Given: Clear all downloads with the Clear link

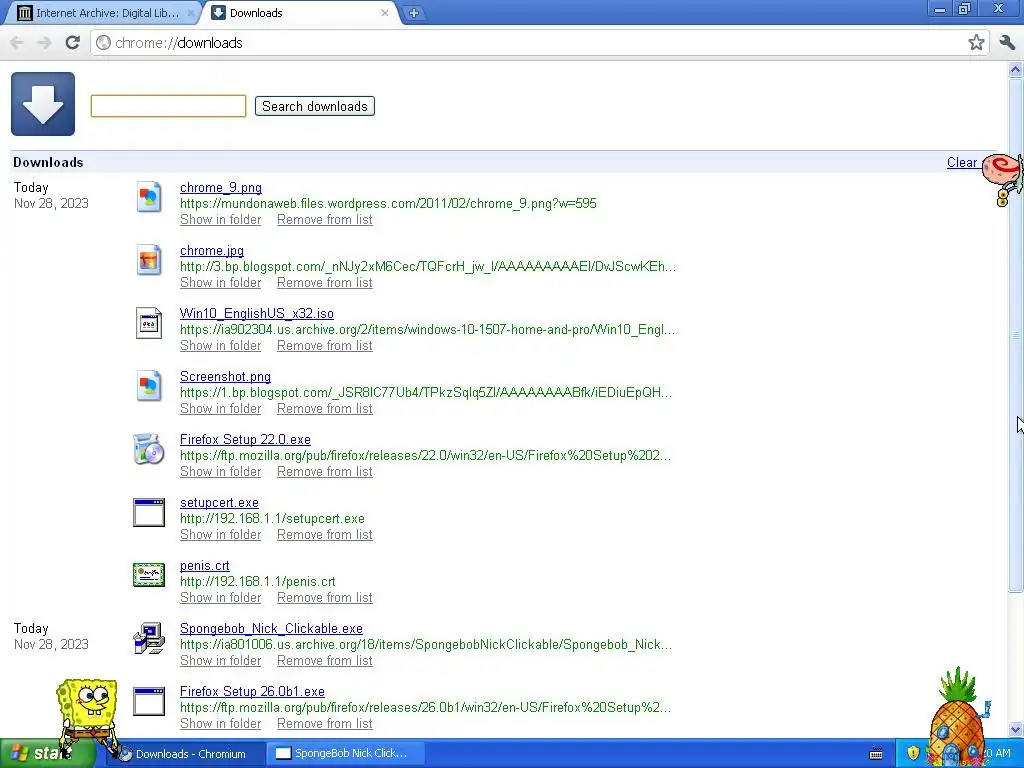Looking at the screenshot, I should (962, 163).
